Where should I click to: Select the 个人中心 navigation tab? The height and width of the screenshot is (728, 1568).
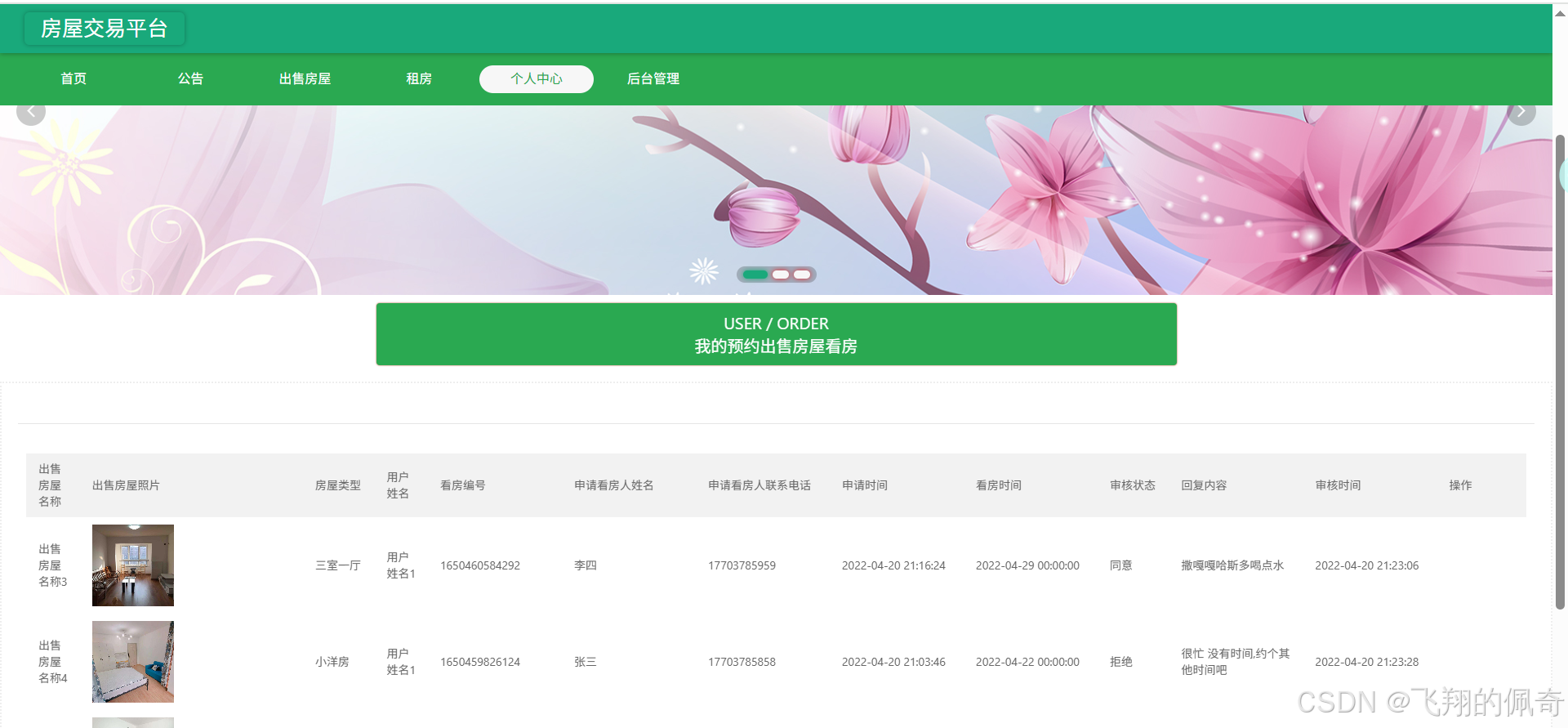tap(537, 79)
